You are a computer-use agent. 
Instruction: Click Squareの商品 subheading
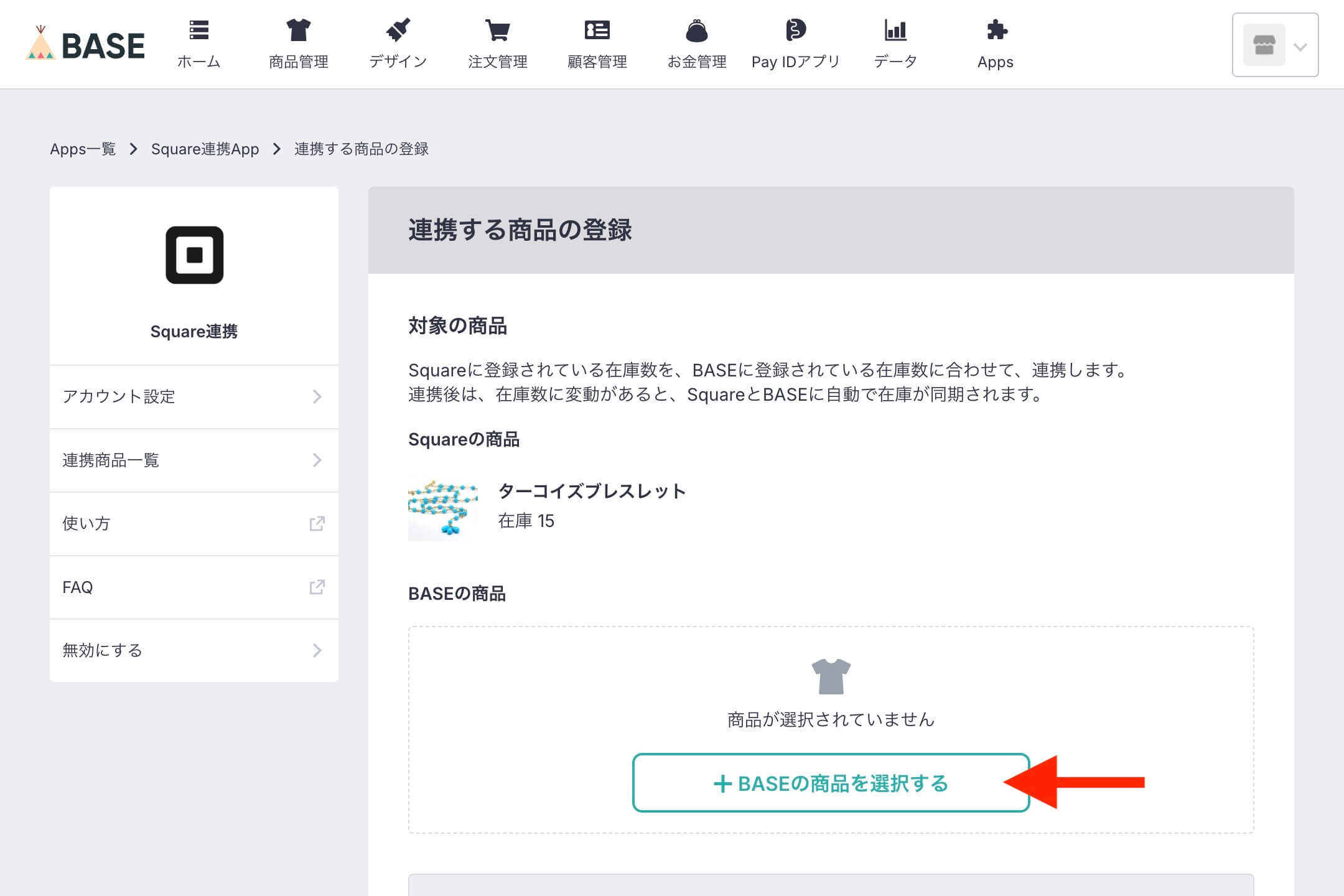pyautogui.click(x=464, y=439)
